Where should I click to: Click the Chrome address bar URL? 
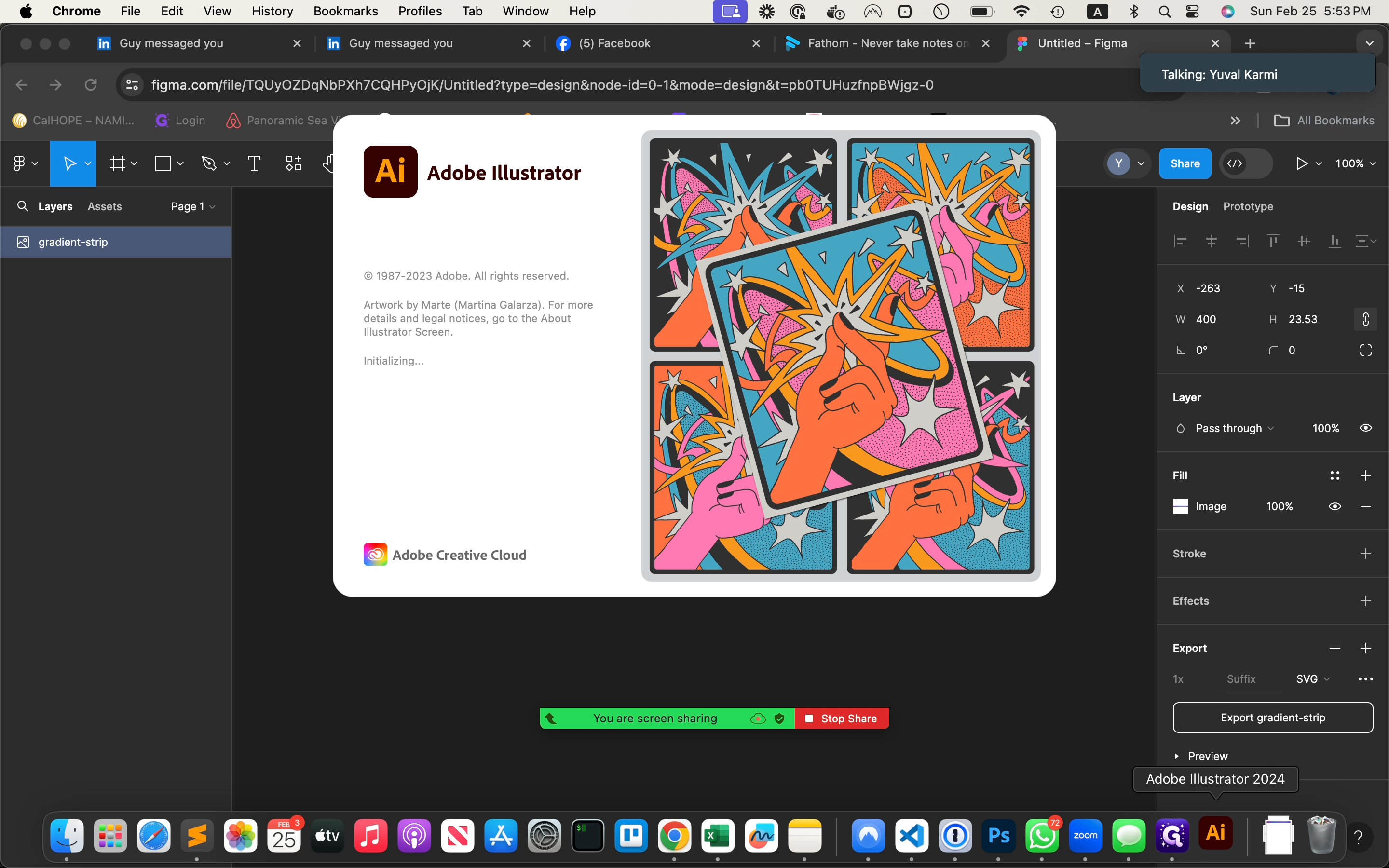click(x=542, y=85)
